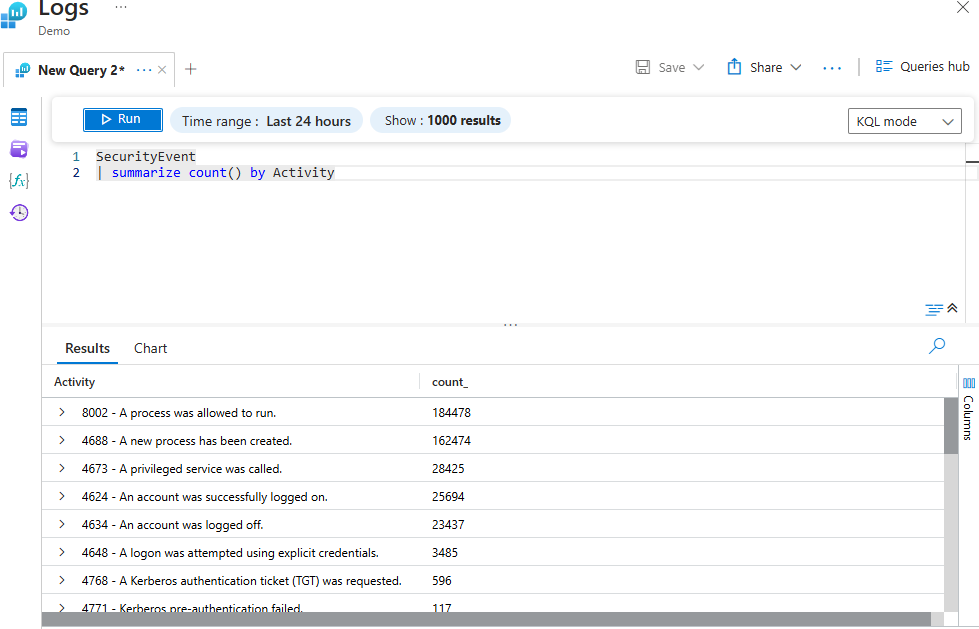Image resolution: width=979 pixels, height=629 pixels.
Task: Expand row 4648 explicit credentials logon
Action: point(62,552)
